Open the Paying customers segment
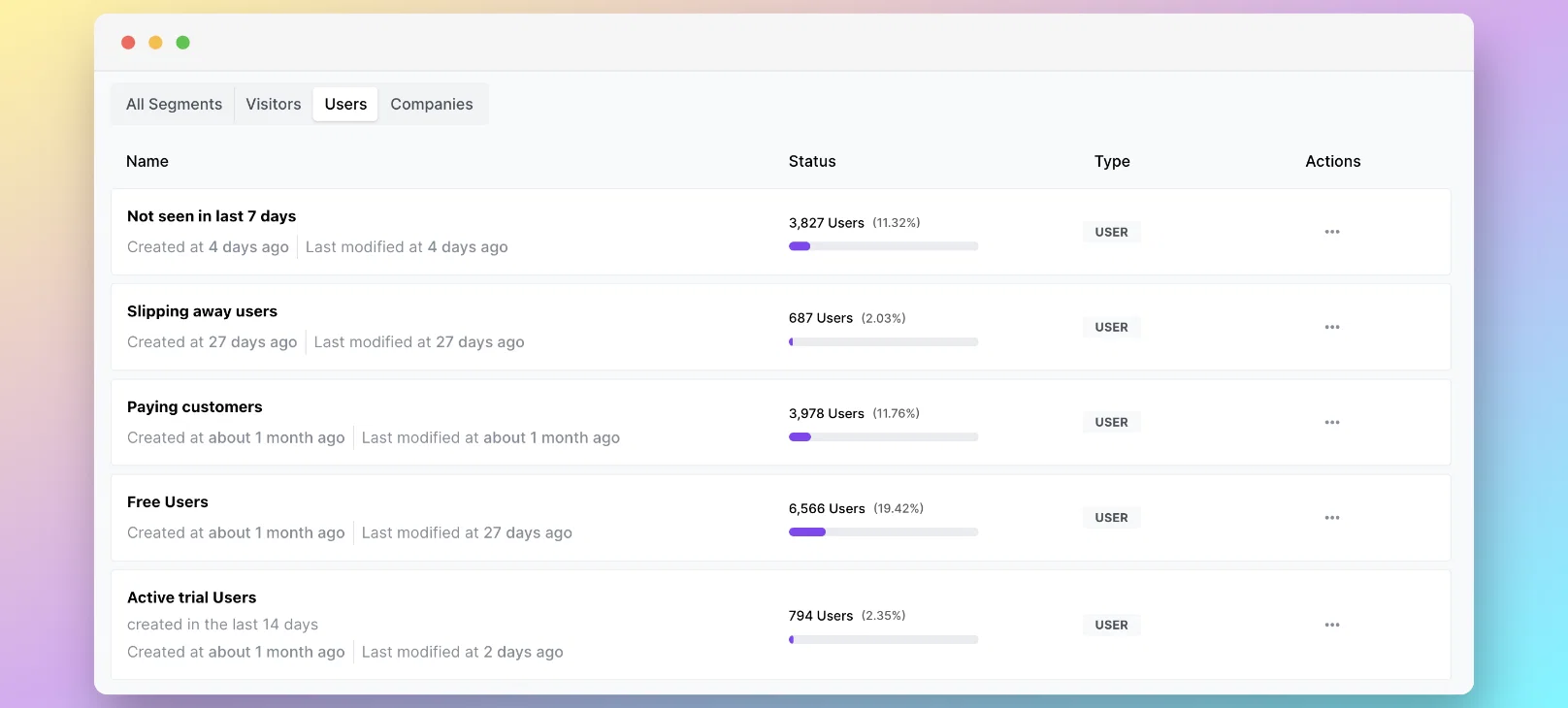 click(x=195, y=406)
